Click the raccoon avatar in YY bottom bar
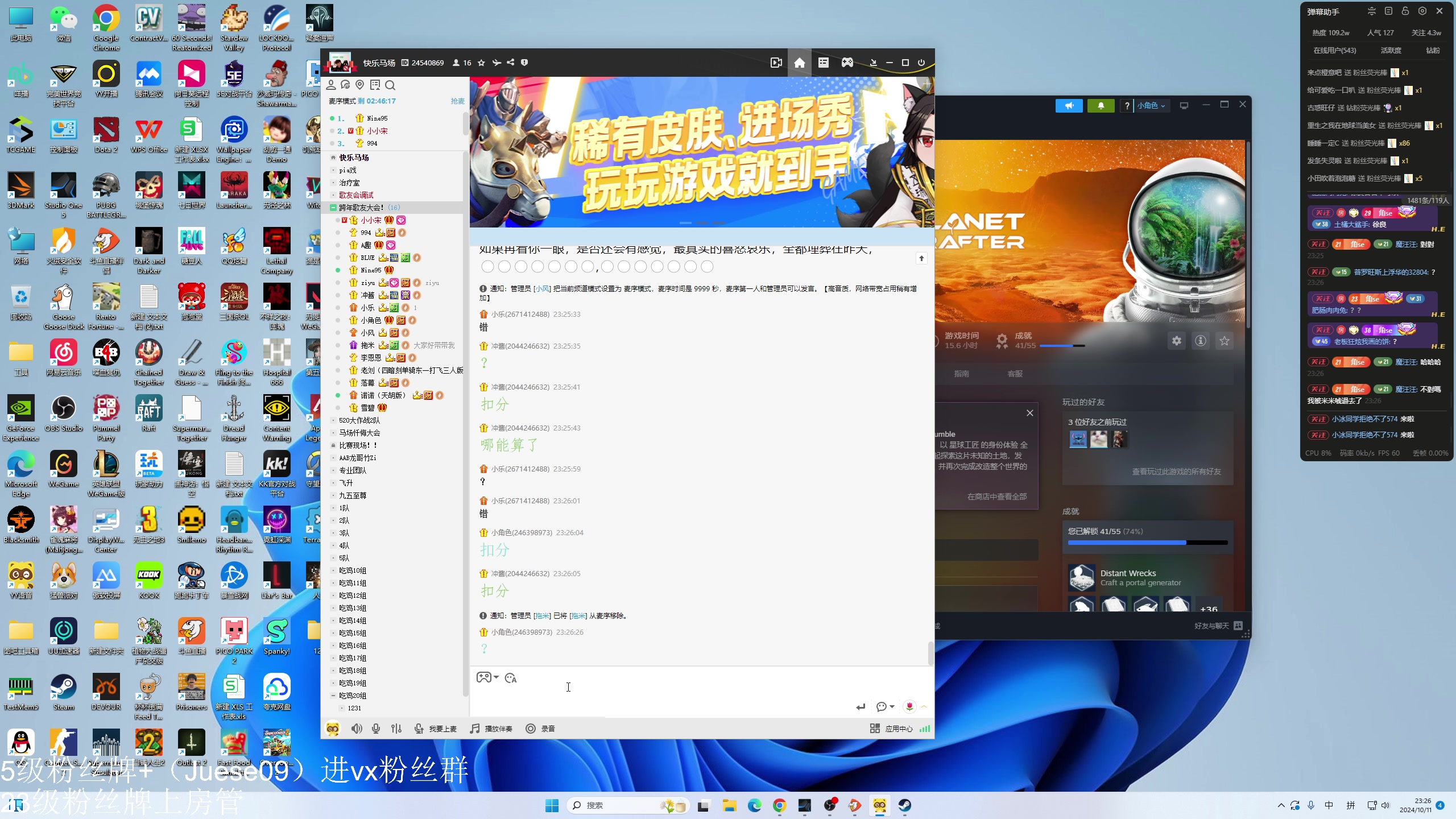The width and height of the screenshot is (1456, 819). (333, 729)
